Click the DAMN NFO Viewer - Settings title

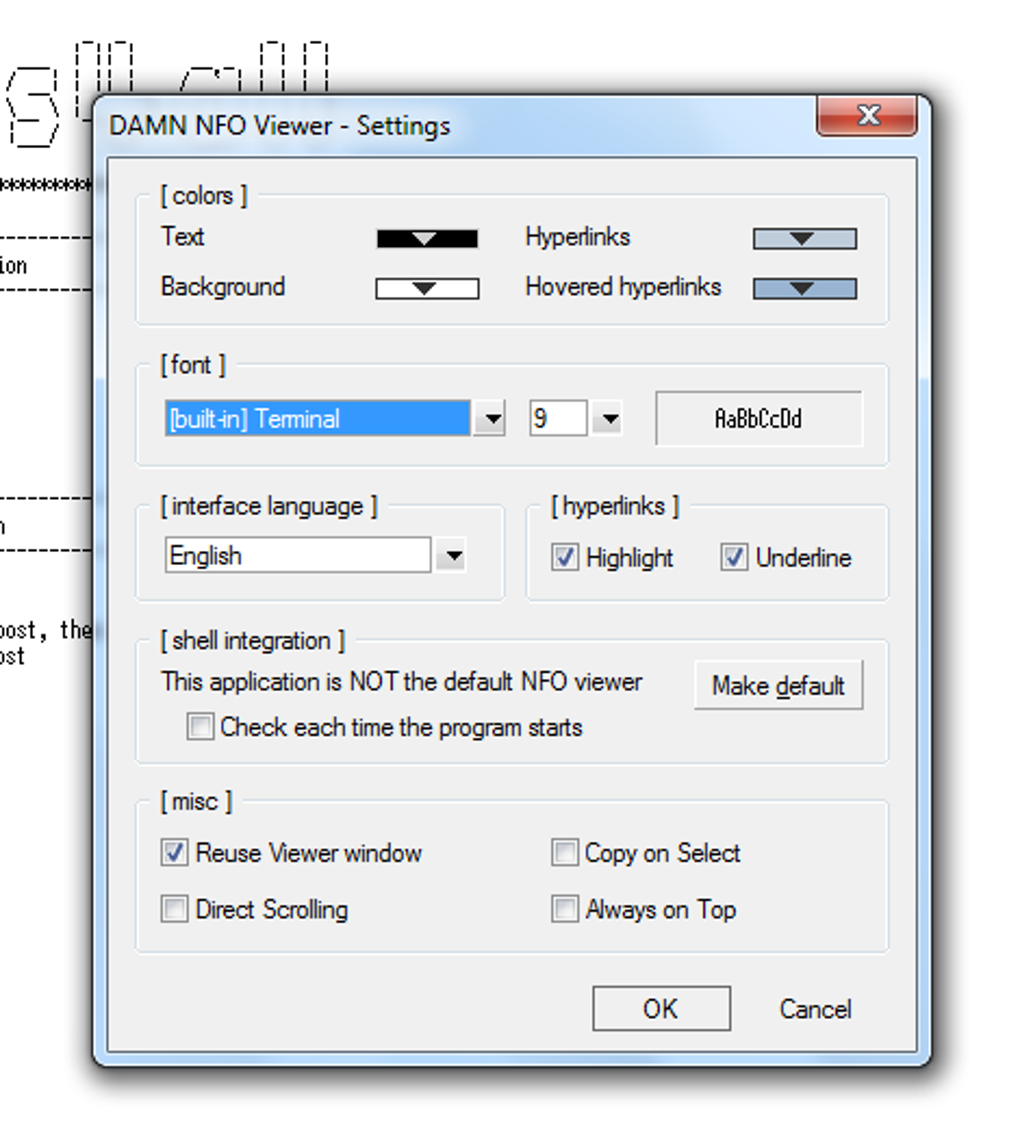[x=279, y=126]
